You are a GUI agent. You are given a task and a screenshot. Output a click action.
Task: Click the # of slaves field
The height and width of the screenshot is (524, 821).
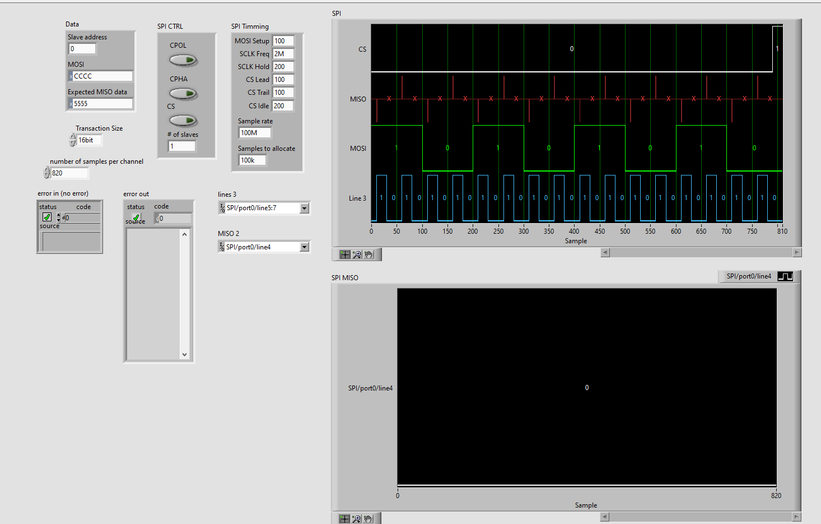pyautogui.click(x=182, y=146)
